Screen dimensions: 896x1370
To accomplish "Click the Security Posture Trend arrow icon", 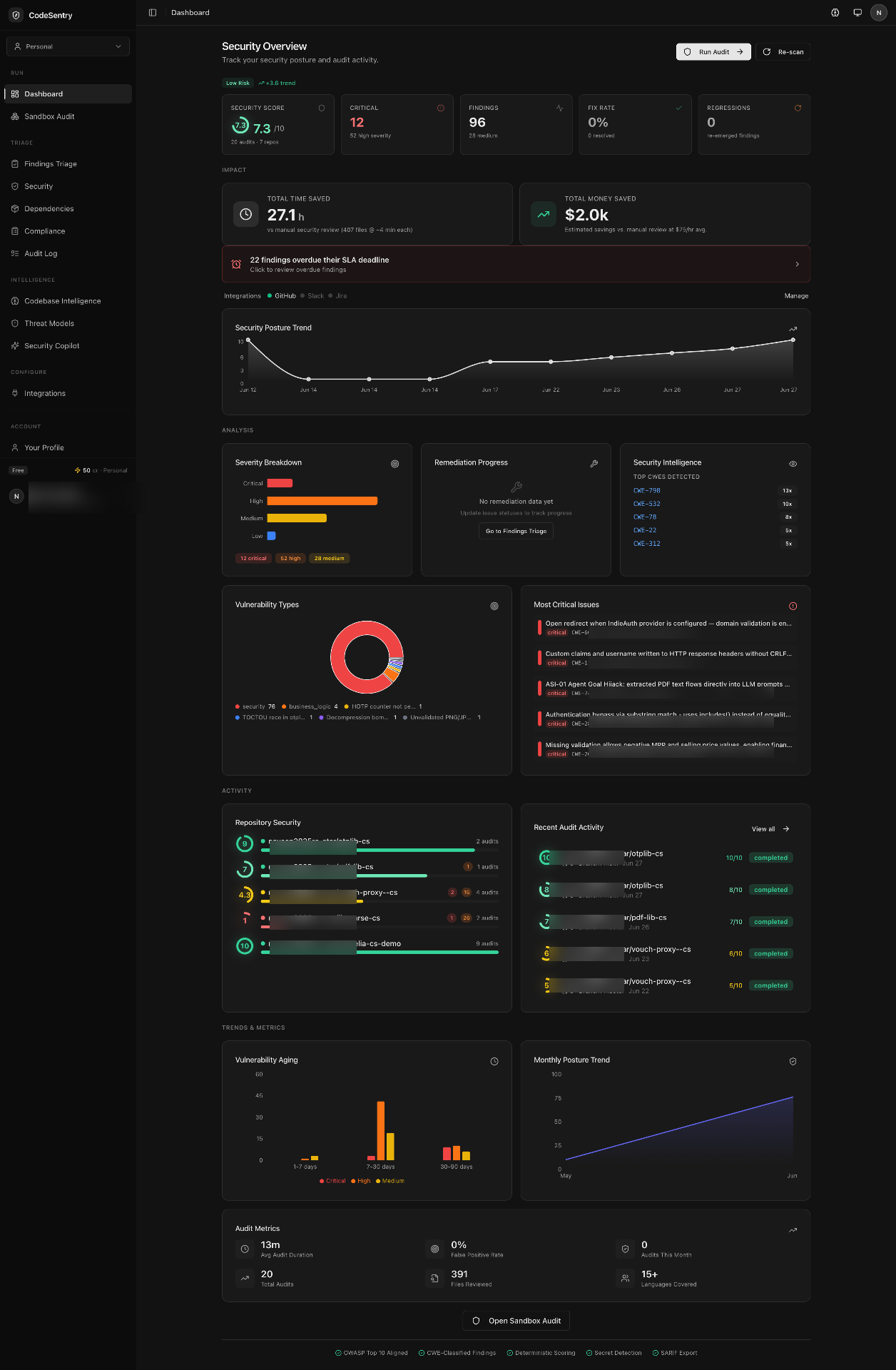I will pyautogui.click(x=793, y=329).
